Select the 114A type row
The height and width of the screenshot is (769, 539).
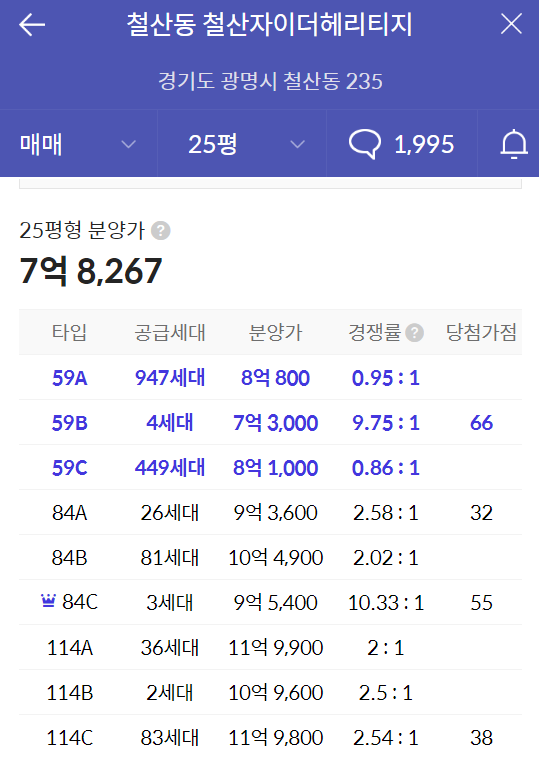click(x=270, y=647)
